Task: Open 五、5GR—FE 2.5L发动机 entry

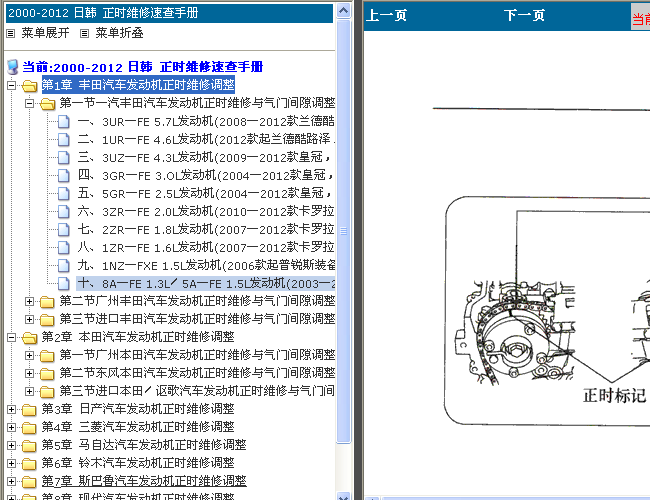Action: [x=204, y=193]
